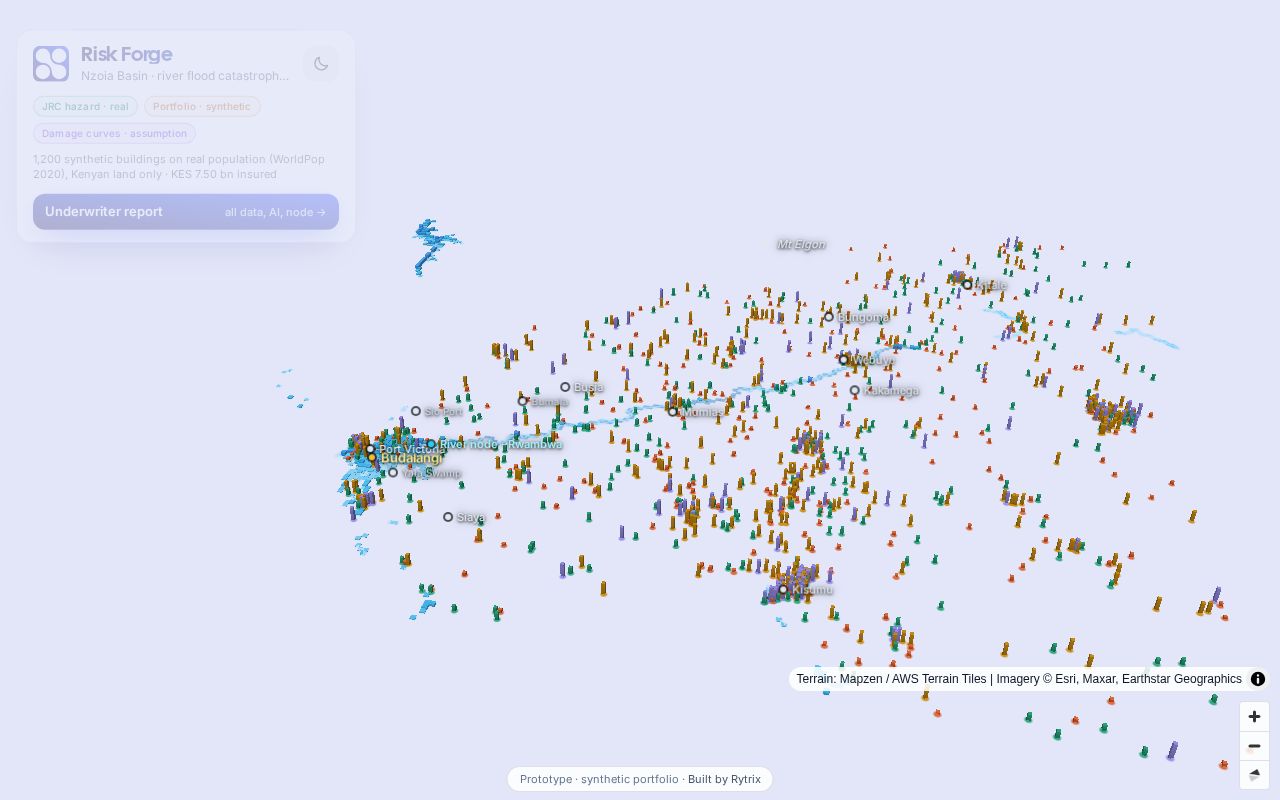Viewport: 1280px width, 800px height.
Task: Select the 'Damage curves · assumption' chip
Action: (x=114, y=133)
